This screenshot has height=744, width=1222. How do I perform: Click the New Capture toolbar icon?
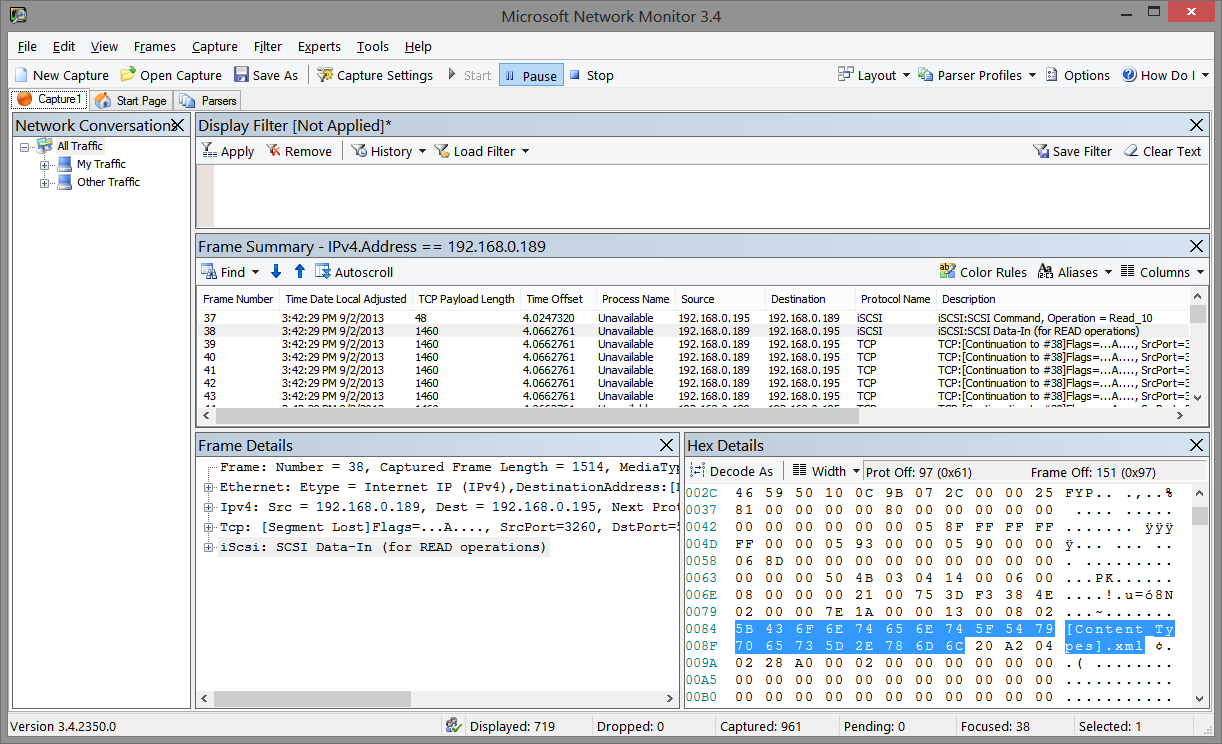click(22, 75)
